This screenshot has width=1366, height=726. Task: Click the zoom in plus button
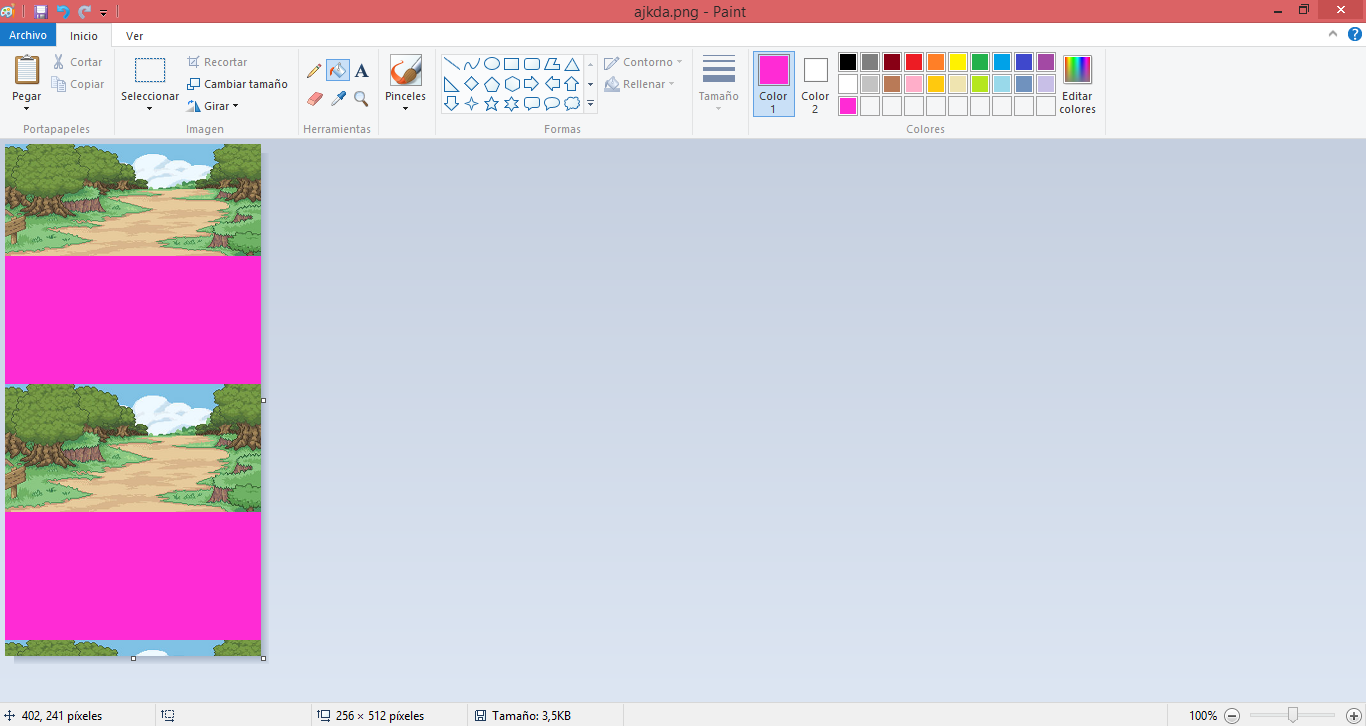(x=1353, y=716)
